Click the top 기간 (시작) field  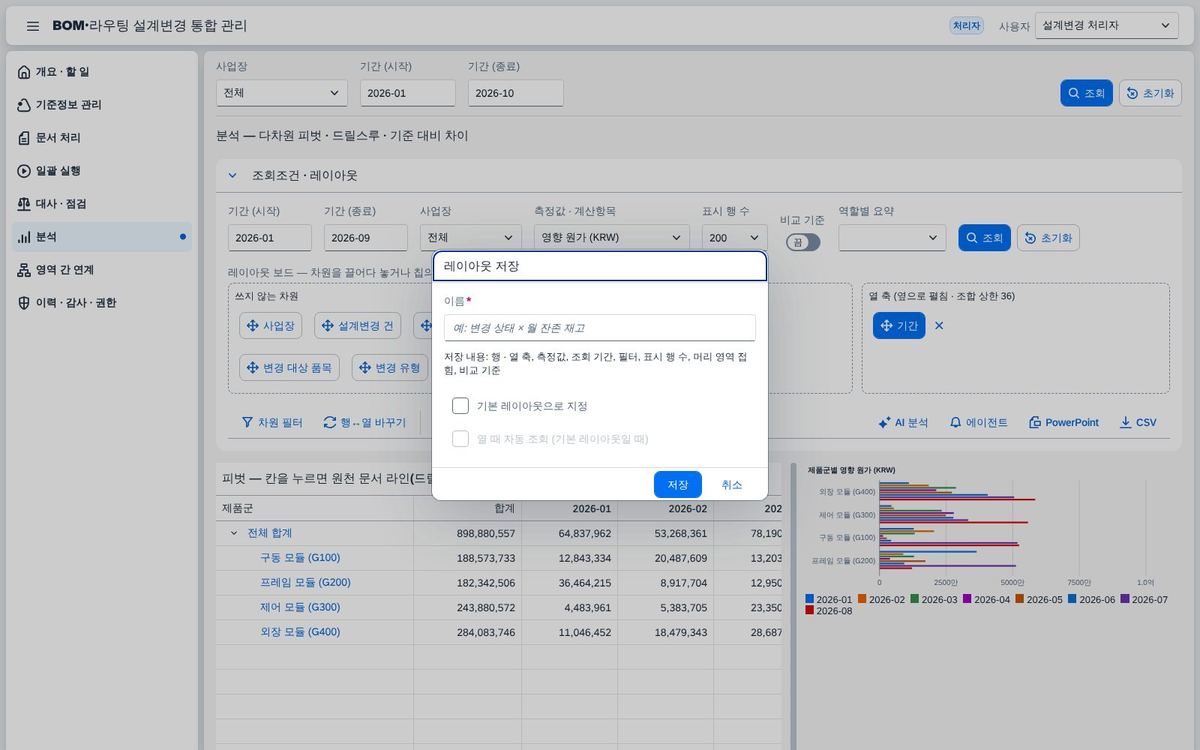(x=408, y=93)
